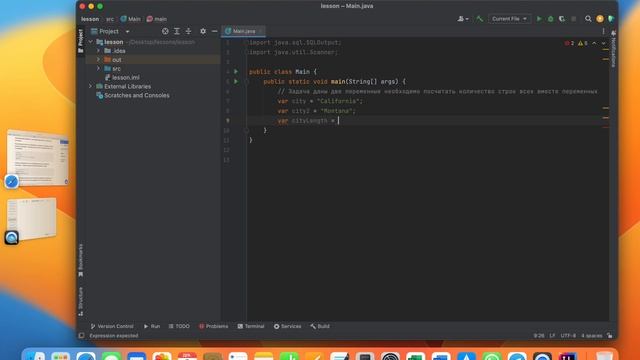
Task: Click LF line separator in status bar
Action: coord(552,336)
